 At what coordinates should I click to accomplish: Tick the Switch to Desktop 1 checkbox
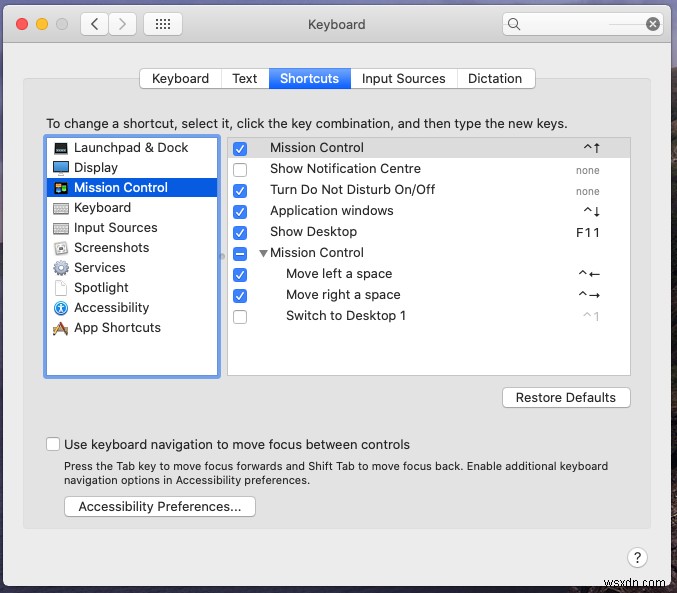point(240,317)
